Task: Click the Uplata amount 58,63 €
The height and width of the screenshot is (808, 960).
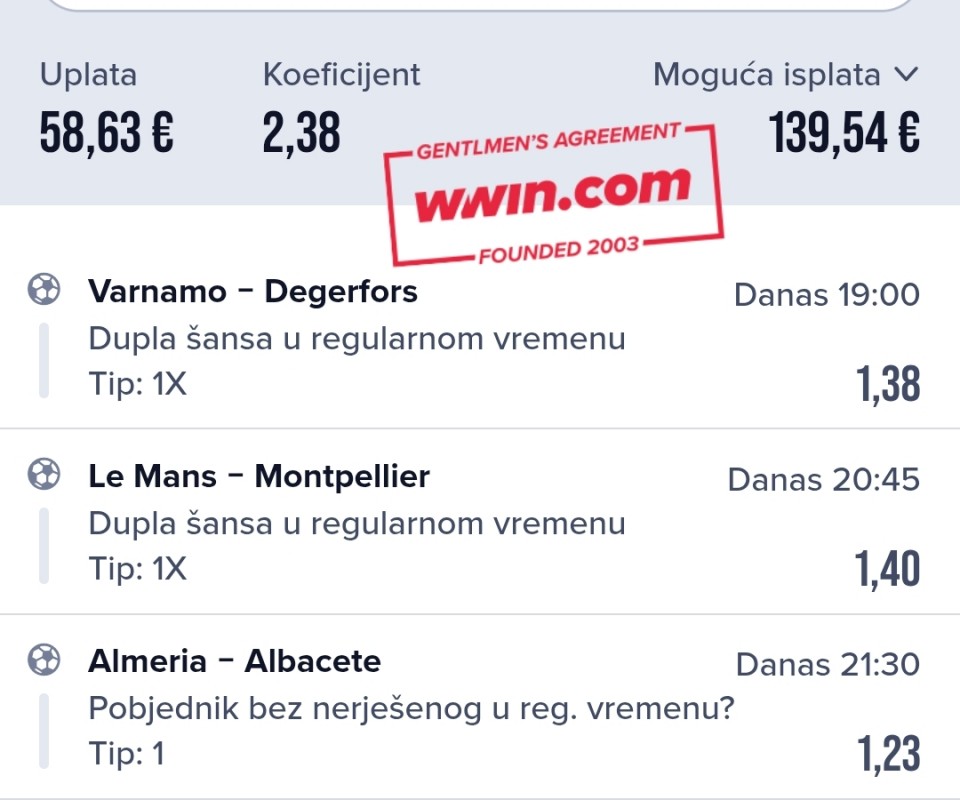Action: [107, 132]
